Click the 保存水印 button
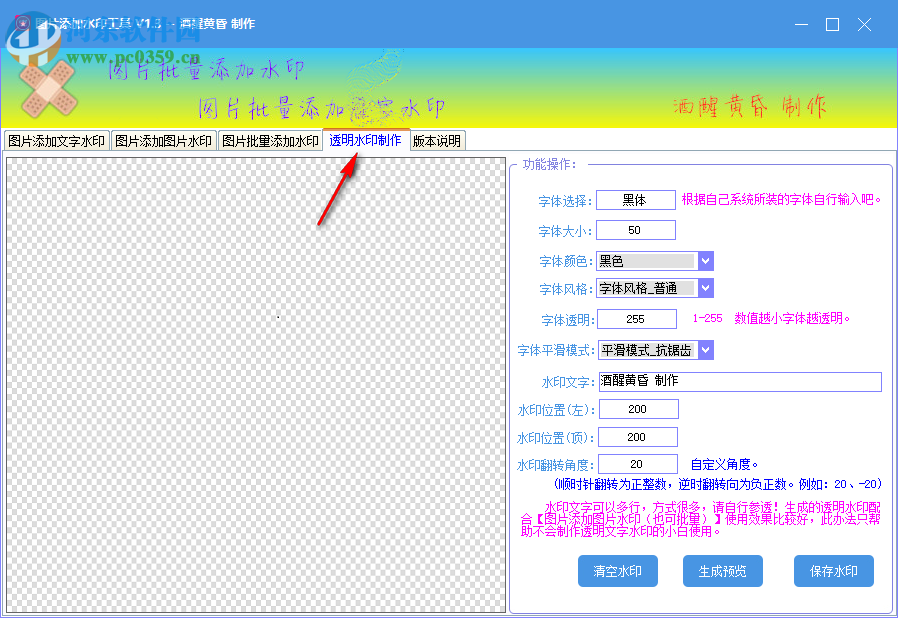The width and height of the screenshot is (898, 618). click(x=833, y=571)
